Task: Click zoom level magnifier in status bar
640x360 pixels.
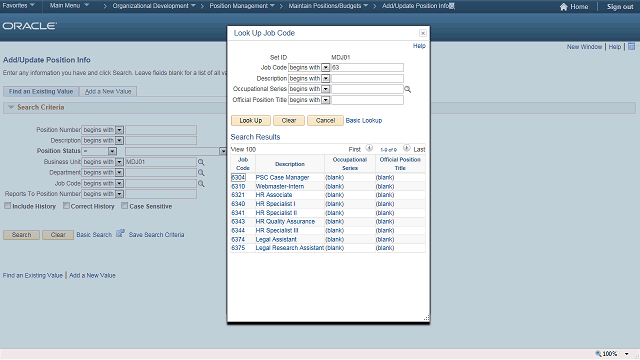Action: pyautogui.click(x=598, y=353)
